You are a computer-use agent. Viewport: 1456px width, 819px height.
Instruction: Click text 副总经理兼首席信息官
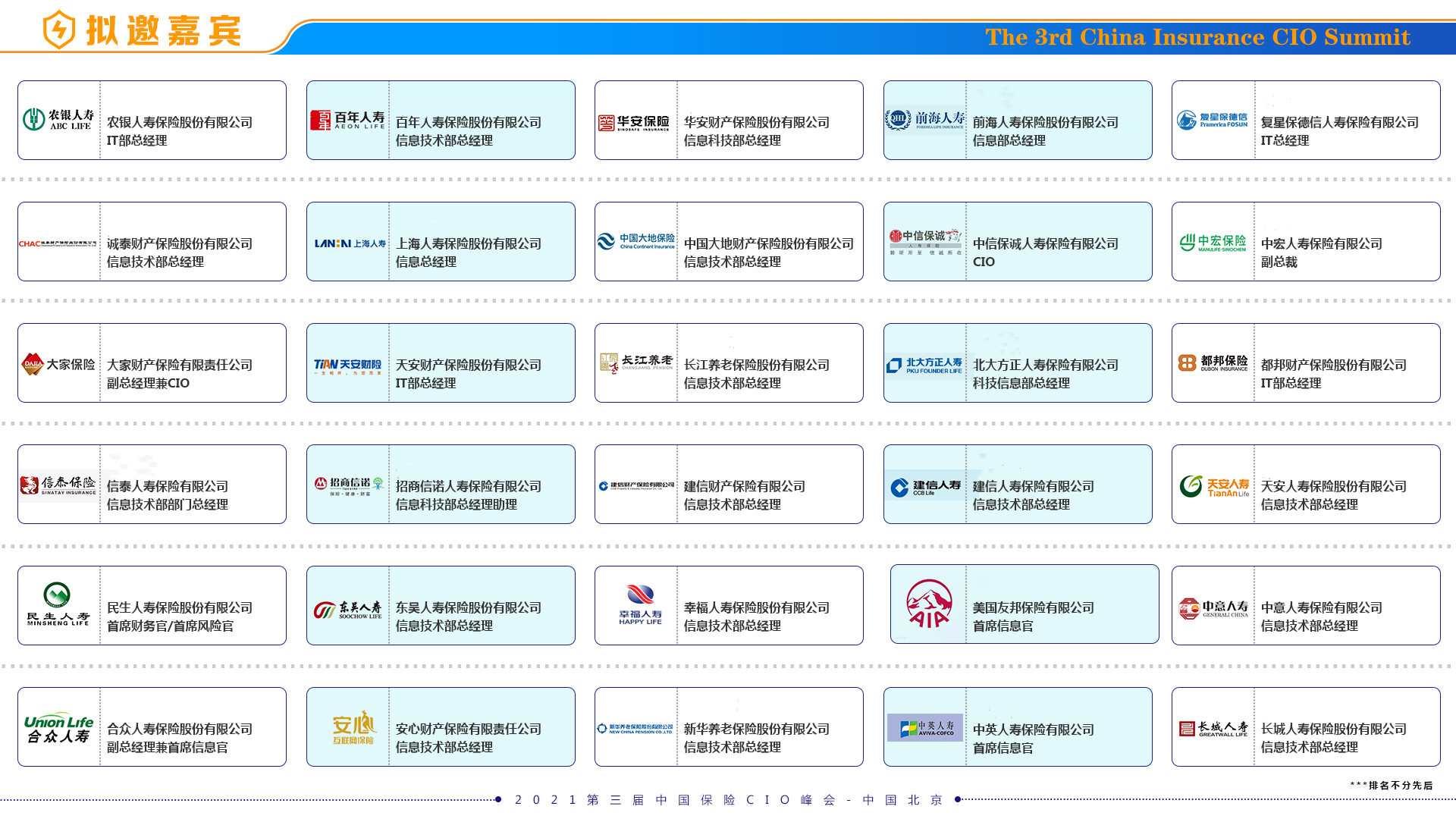pos(168,747)
